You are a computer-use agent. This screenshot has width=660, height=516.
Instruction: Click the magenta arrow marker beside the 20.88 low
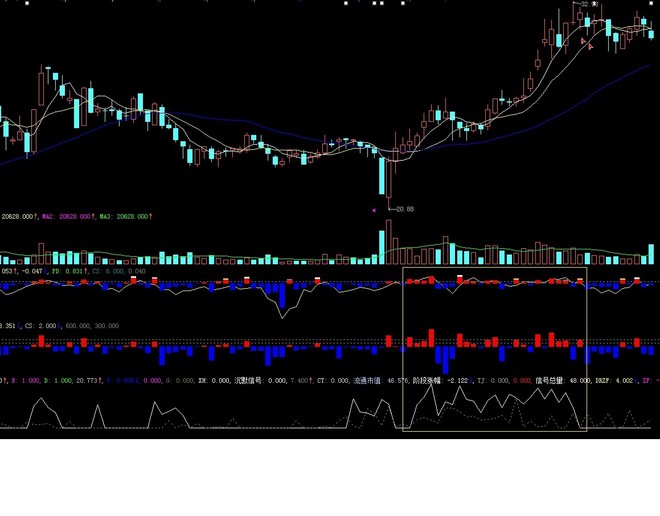point(373,210)
